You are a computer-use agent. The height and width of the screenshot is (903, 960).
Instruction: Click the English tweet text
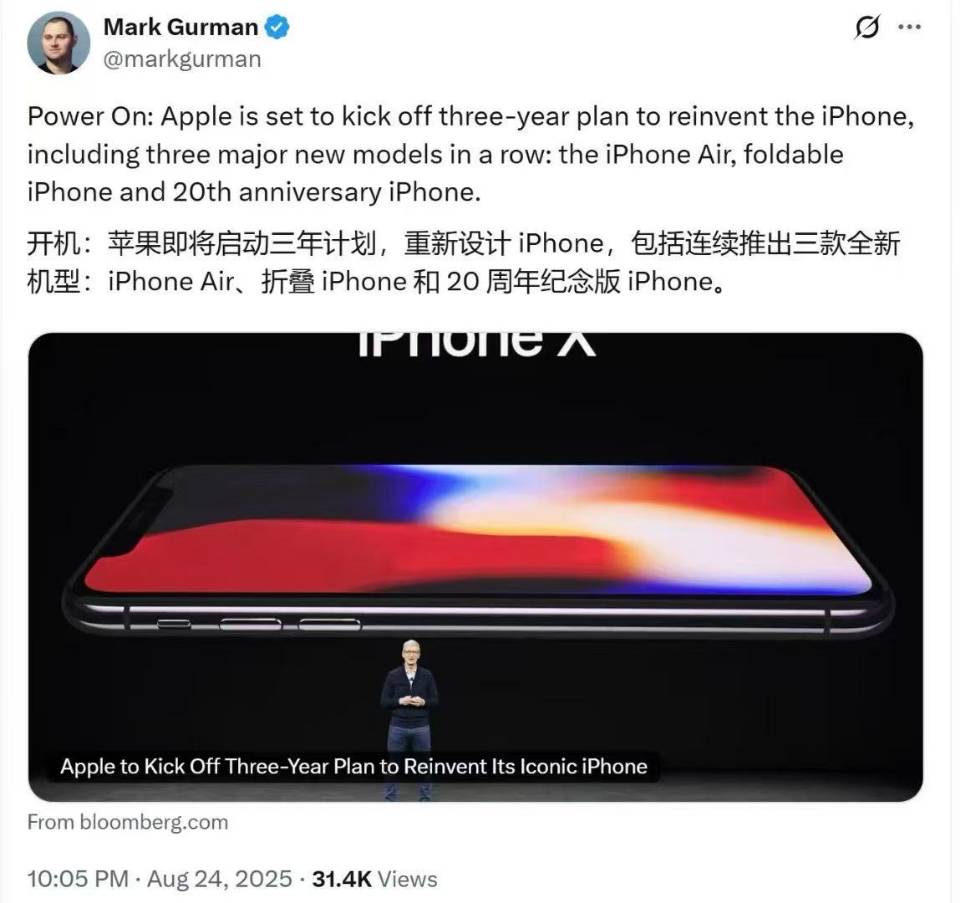point(471,154)
